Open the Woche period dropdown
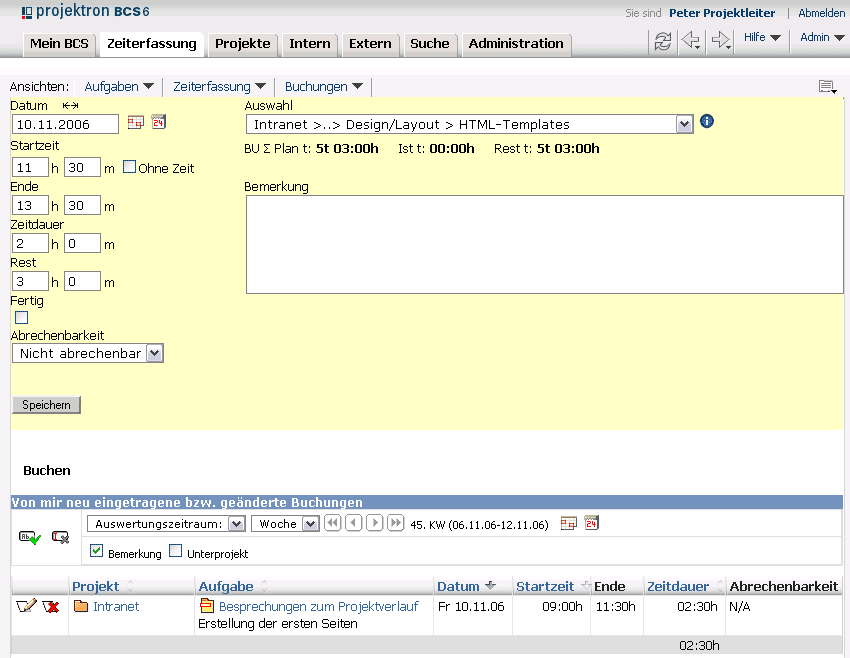 pos(311,524)
